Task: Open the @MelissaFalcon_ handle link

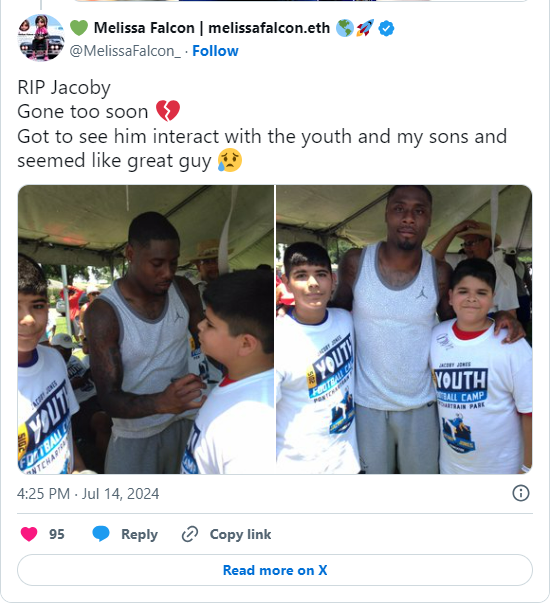Action: [x=125, y=51]
